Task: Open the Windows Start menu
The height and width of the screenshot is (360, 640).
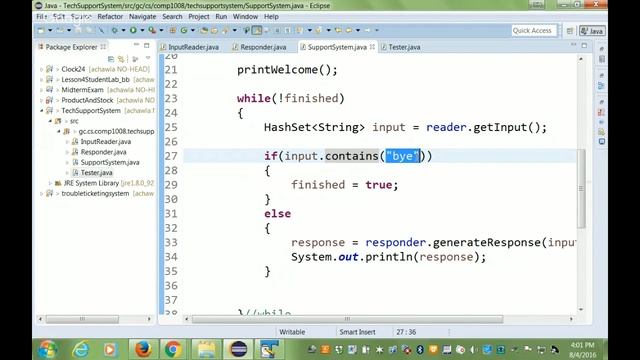Action: tap(48, 349)
